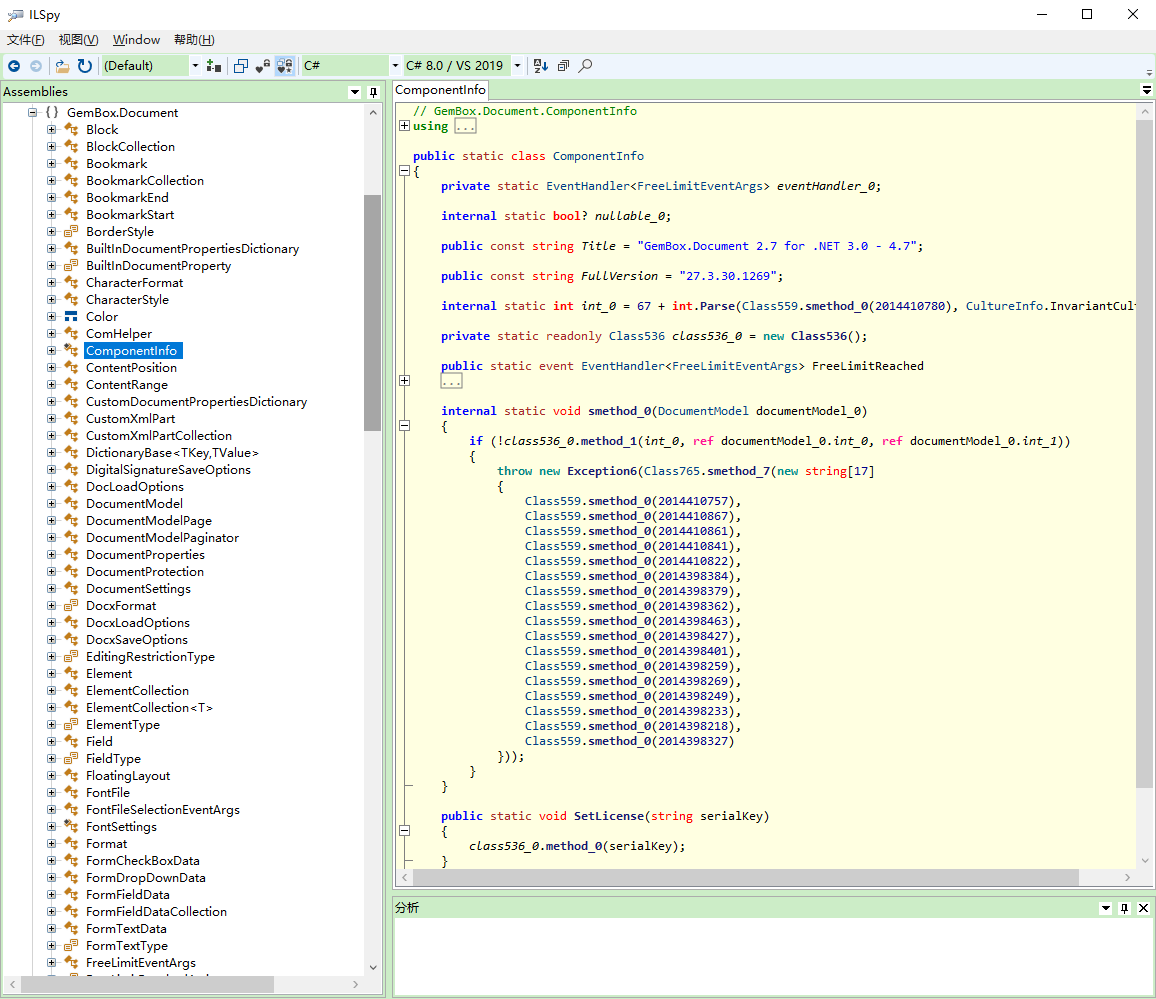The width and height of the screenshot is (1156, 999).
Task: Click the ComHelper class icon
Action: [x=72, y=333]
